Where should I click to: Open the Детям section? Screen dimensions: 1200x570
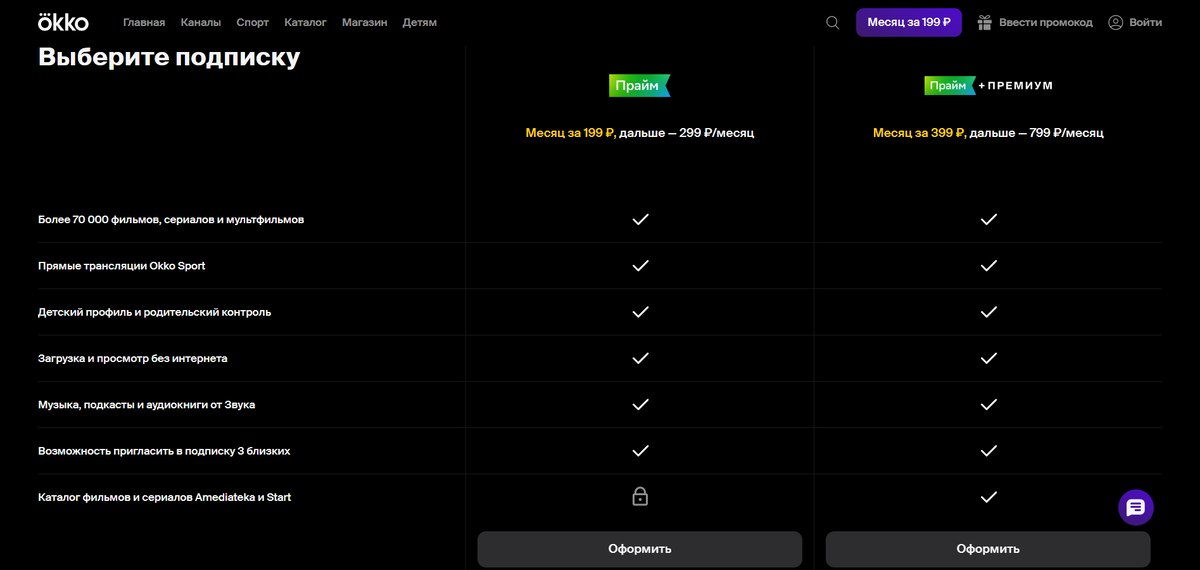[x=419, y=22]
